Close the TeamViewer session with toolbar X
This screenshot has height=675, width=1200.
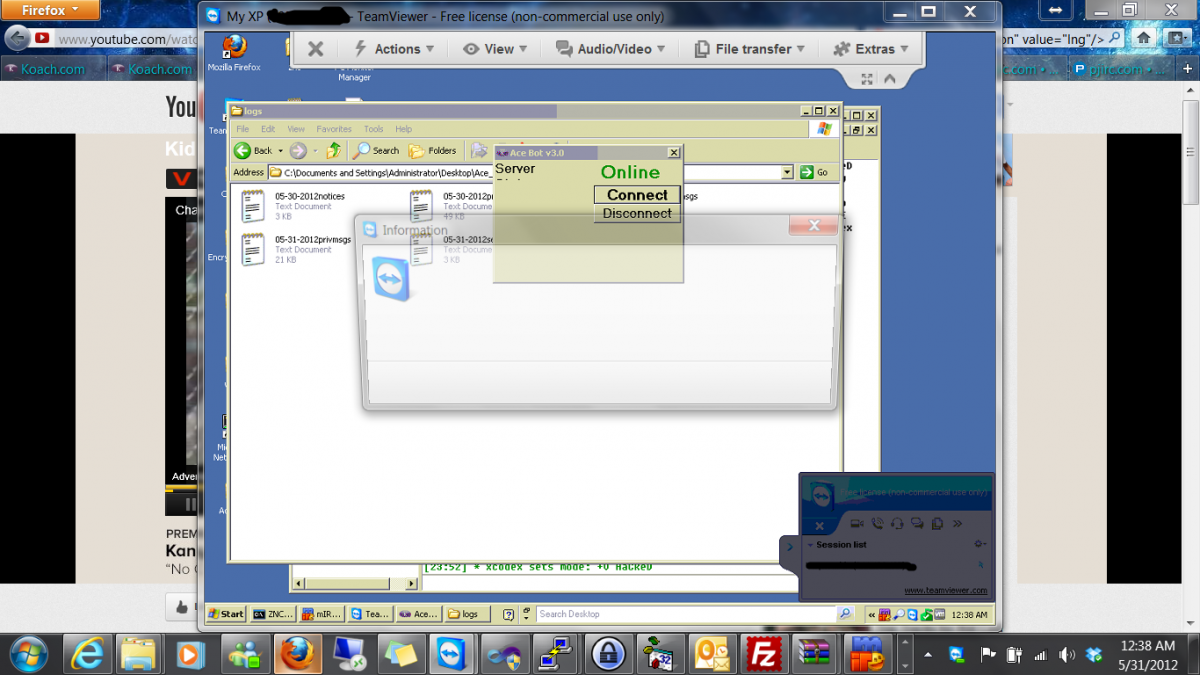click(315, 49)
